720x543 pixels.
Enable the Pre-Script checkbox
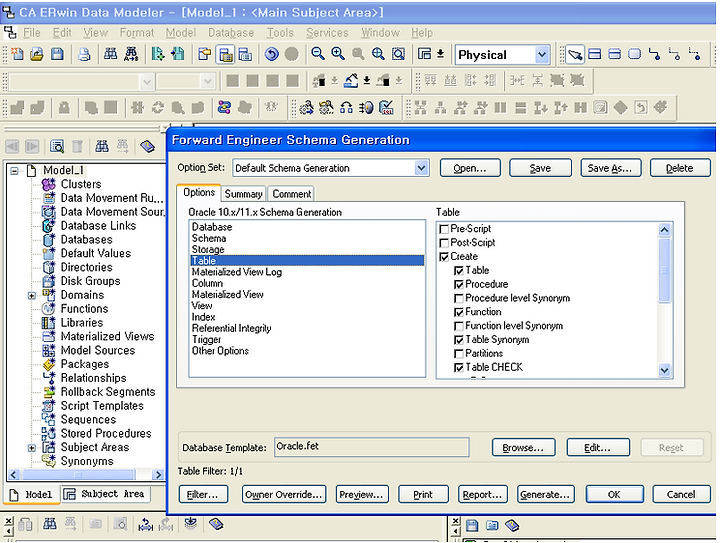click(444, 229)
